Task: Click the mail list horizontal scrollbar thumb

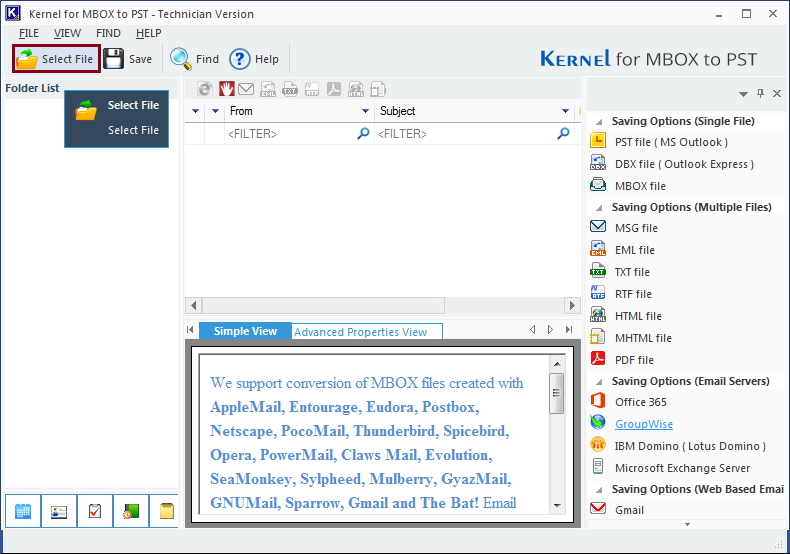Action: (323, 305)
